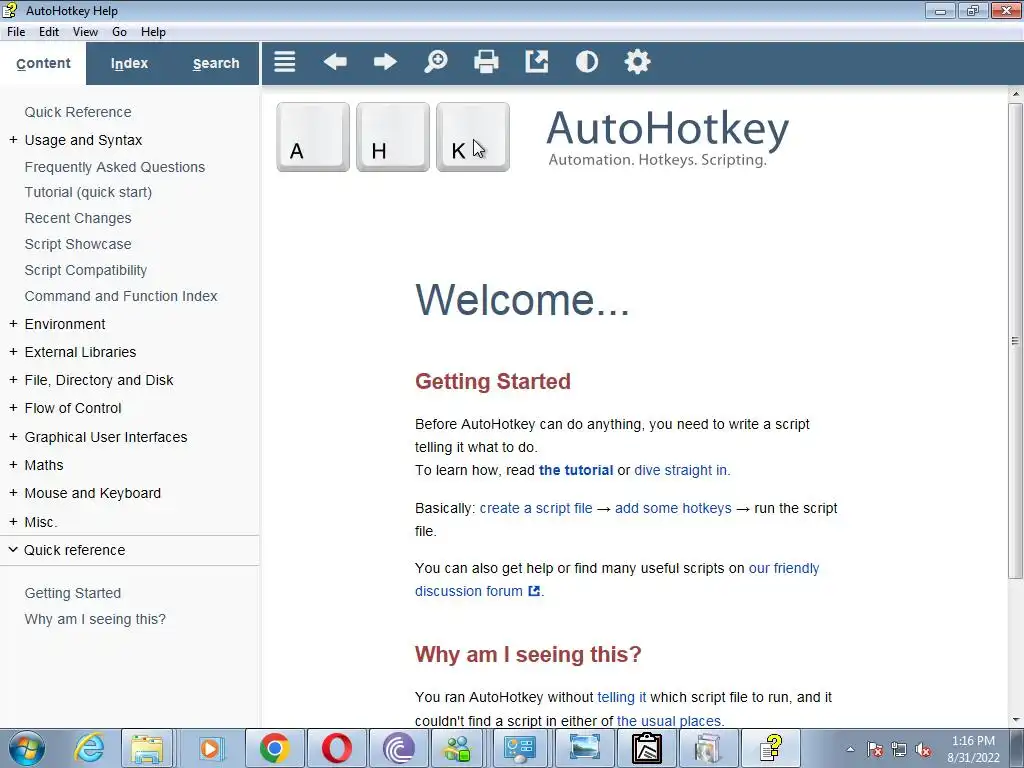Click the content vertical scrollbar thumb
The image size is (1024, 768).
point(1015,340)
